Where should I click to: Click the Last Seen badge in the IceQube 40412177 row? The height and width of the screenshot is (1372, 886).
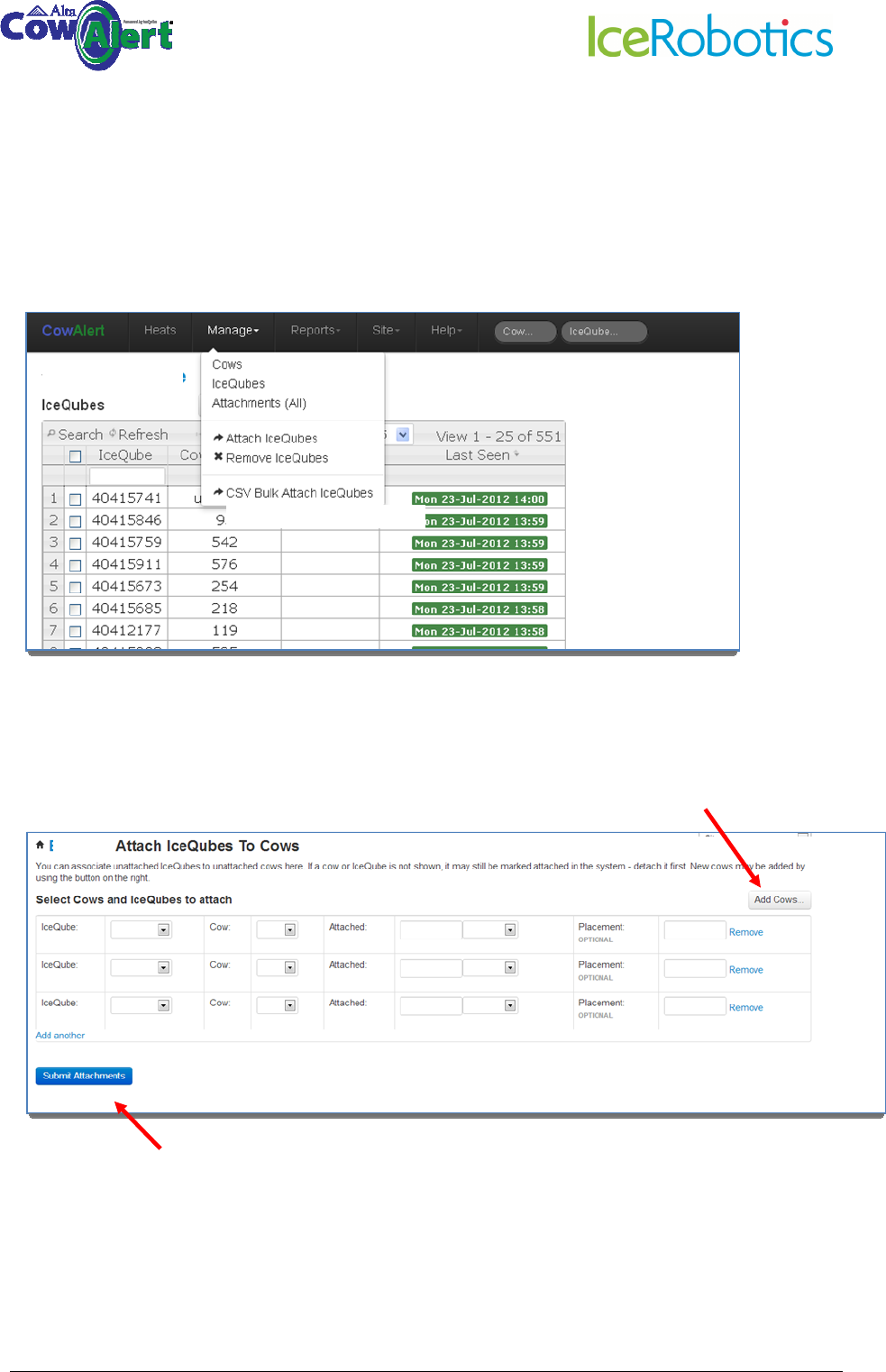480,632
